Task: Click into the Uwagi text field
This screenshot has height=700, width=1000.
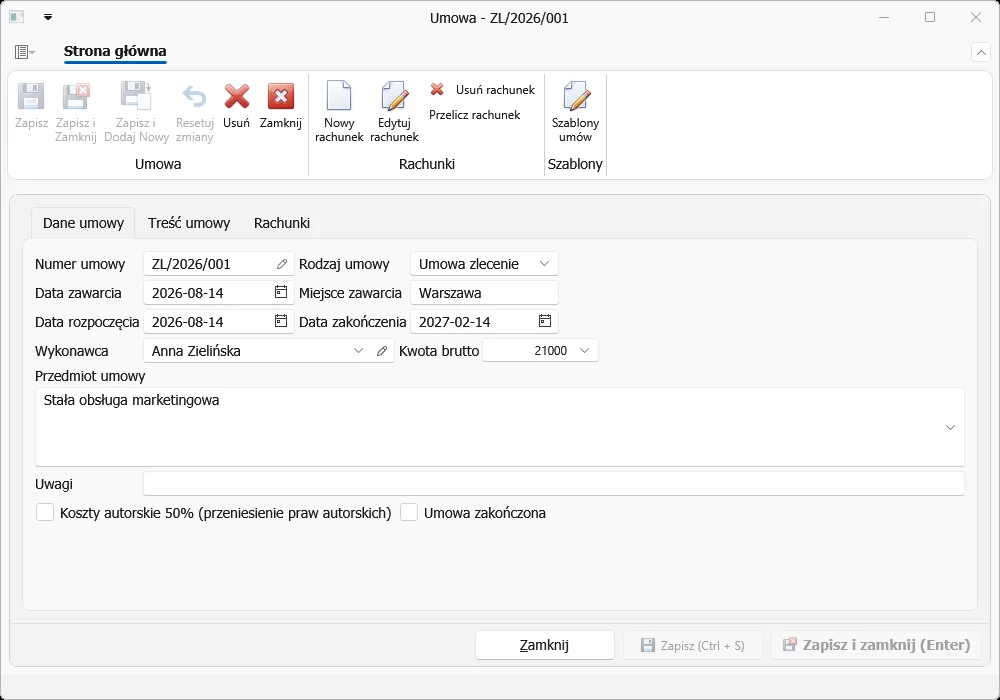Action: point(554,484)
